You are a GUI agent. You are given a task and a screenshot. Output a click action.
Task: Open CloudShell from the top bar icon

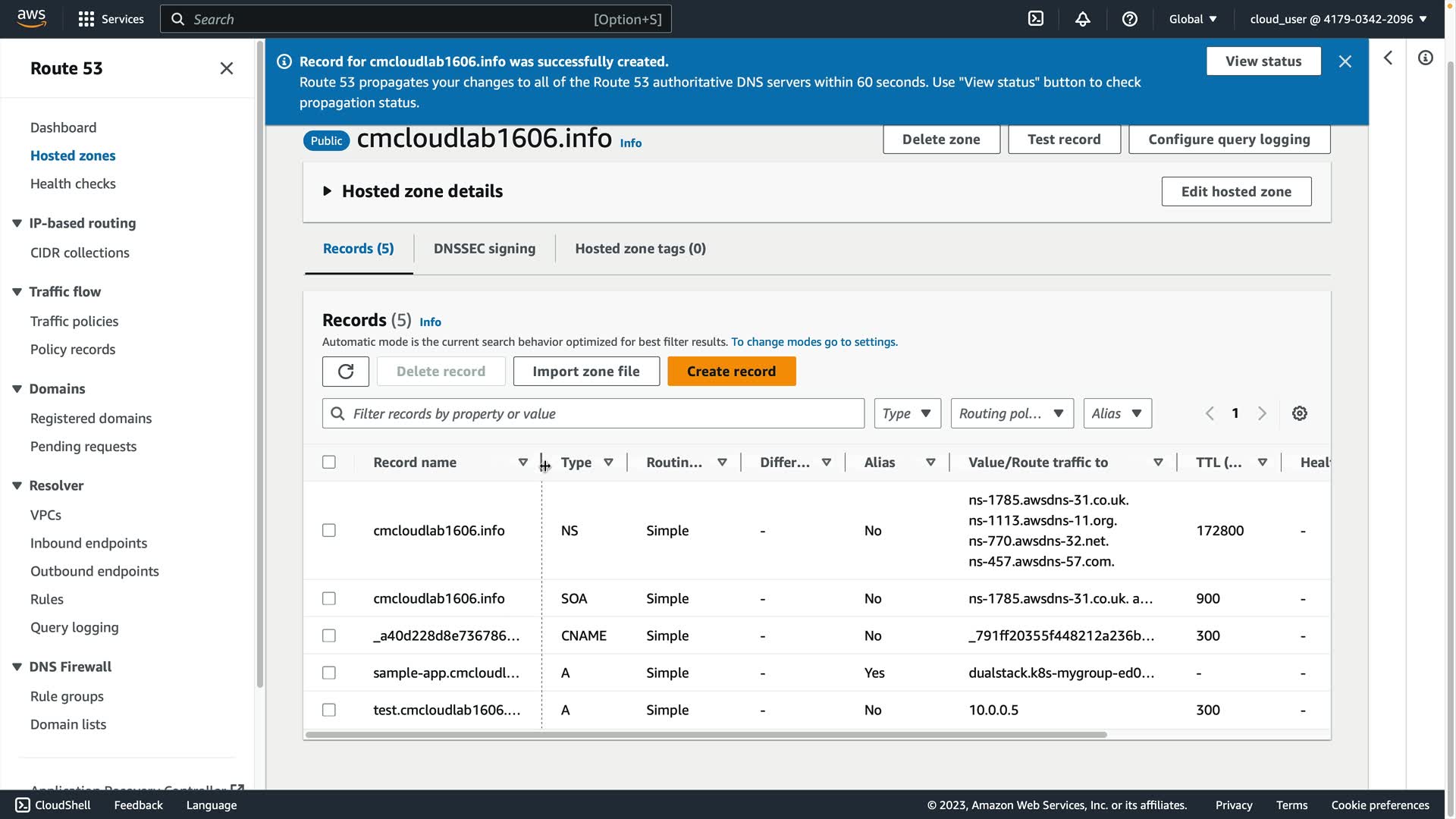(x=1036, y=19)
